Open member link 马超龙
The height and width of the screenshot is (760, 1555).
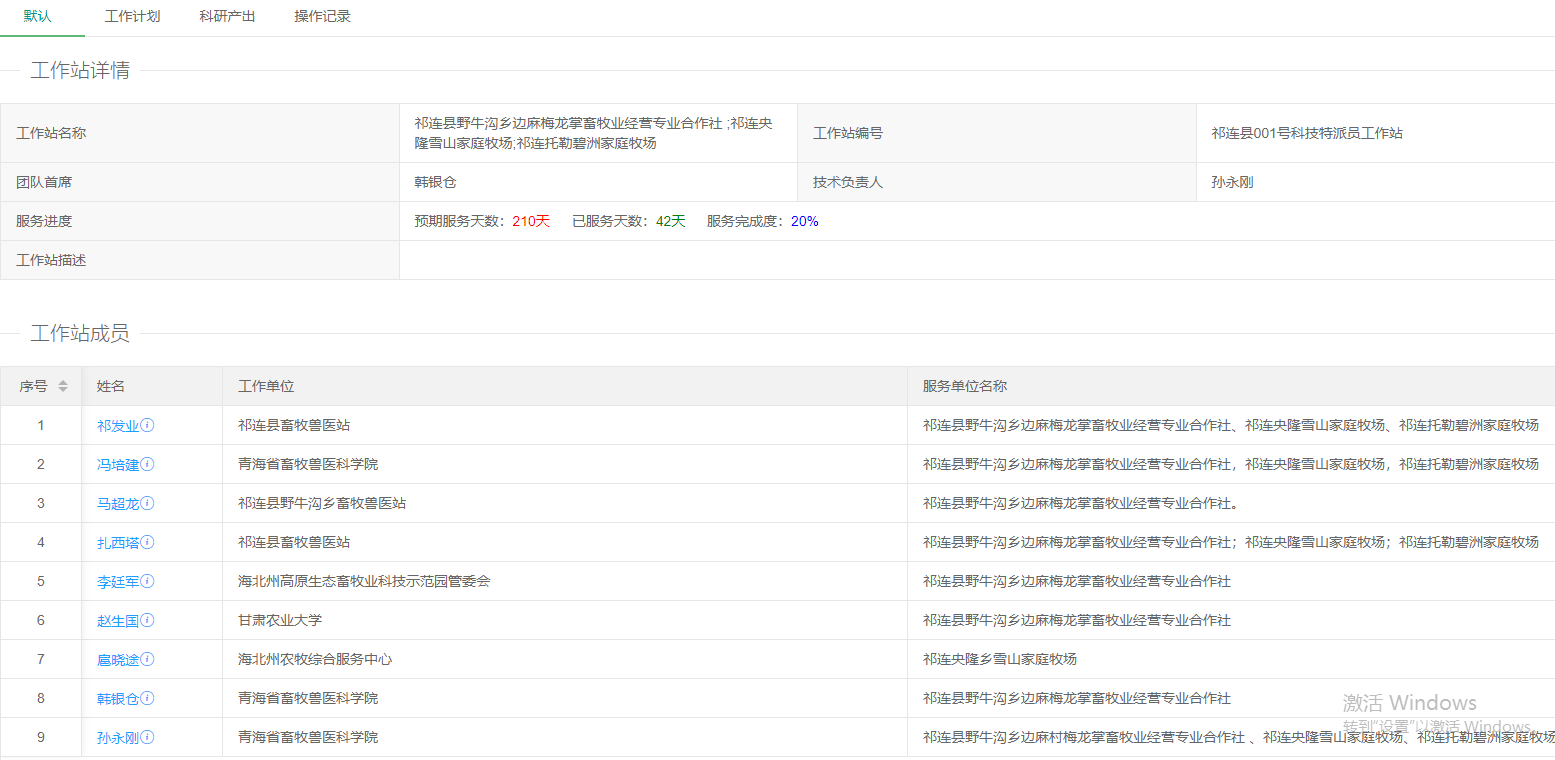pyautogui.click(x=118, y=504)
